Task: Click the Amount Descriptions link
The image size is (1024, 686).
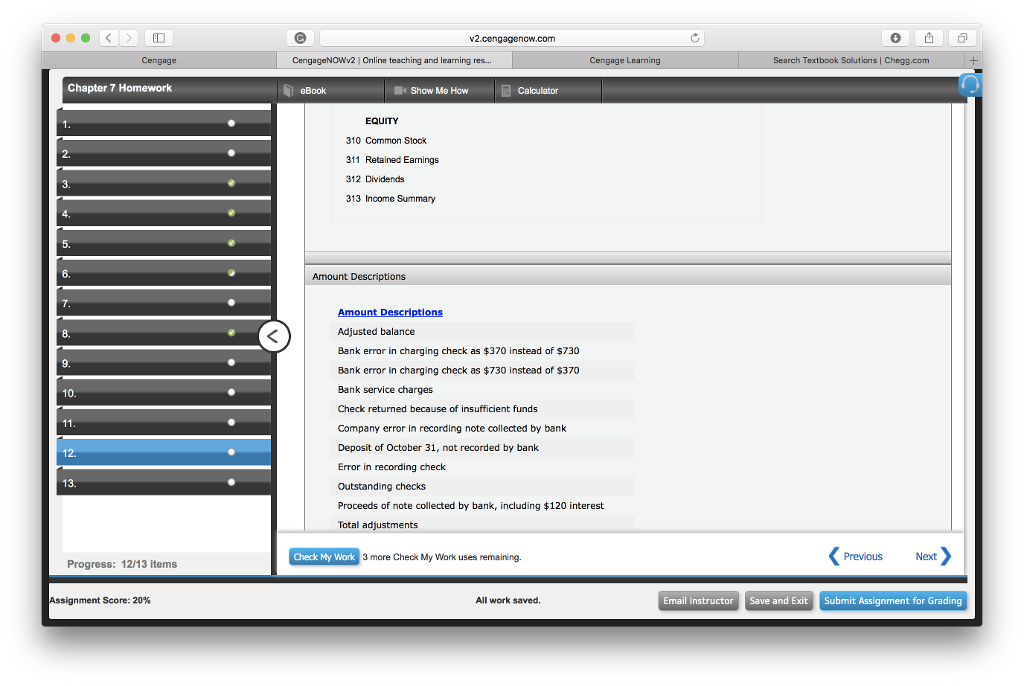Action: point(390,312)
